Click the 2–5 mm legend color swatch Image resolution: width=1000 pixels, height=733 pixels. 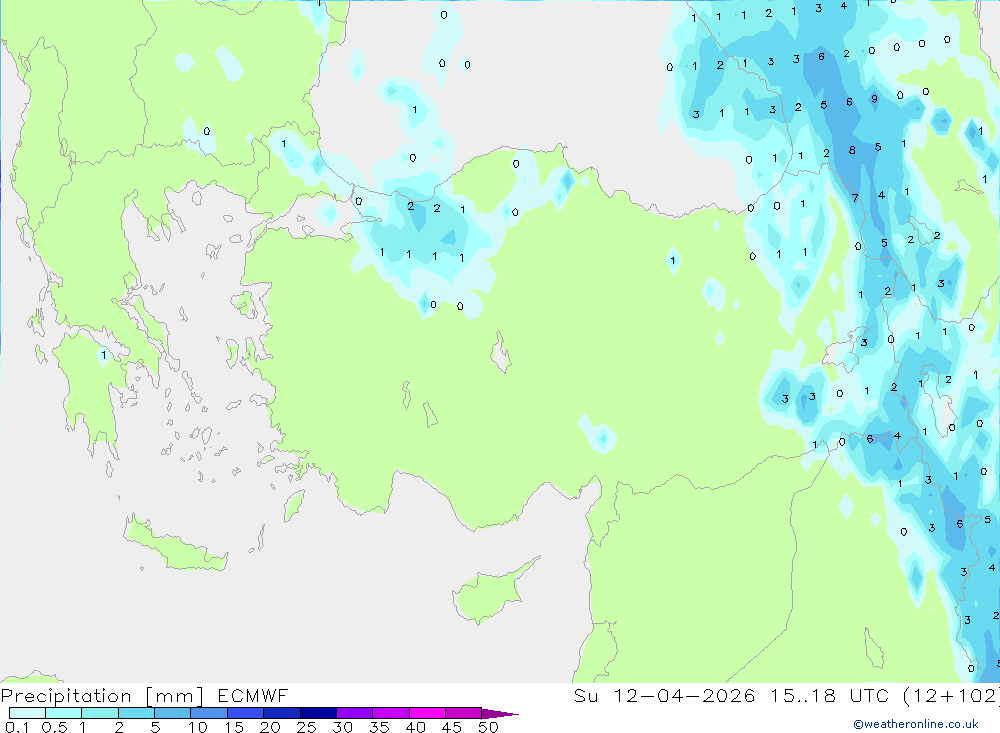(x=136, y=713)
